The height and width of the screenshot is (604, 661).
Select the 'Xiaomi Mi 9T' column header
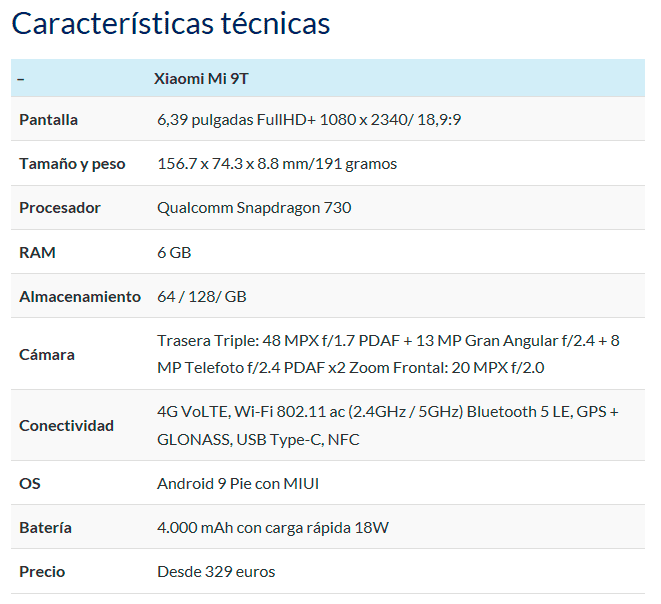(x=201, y=79)
